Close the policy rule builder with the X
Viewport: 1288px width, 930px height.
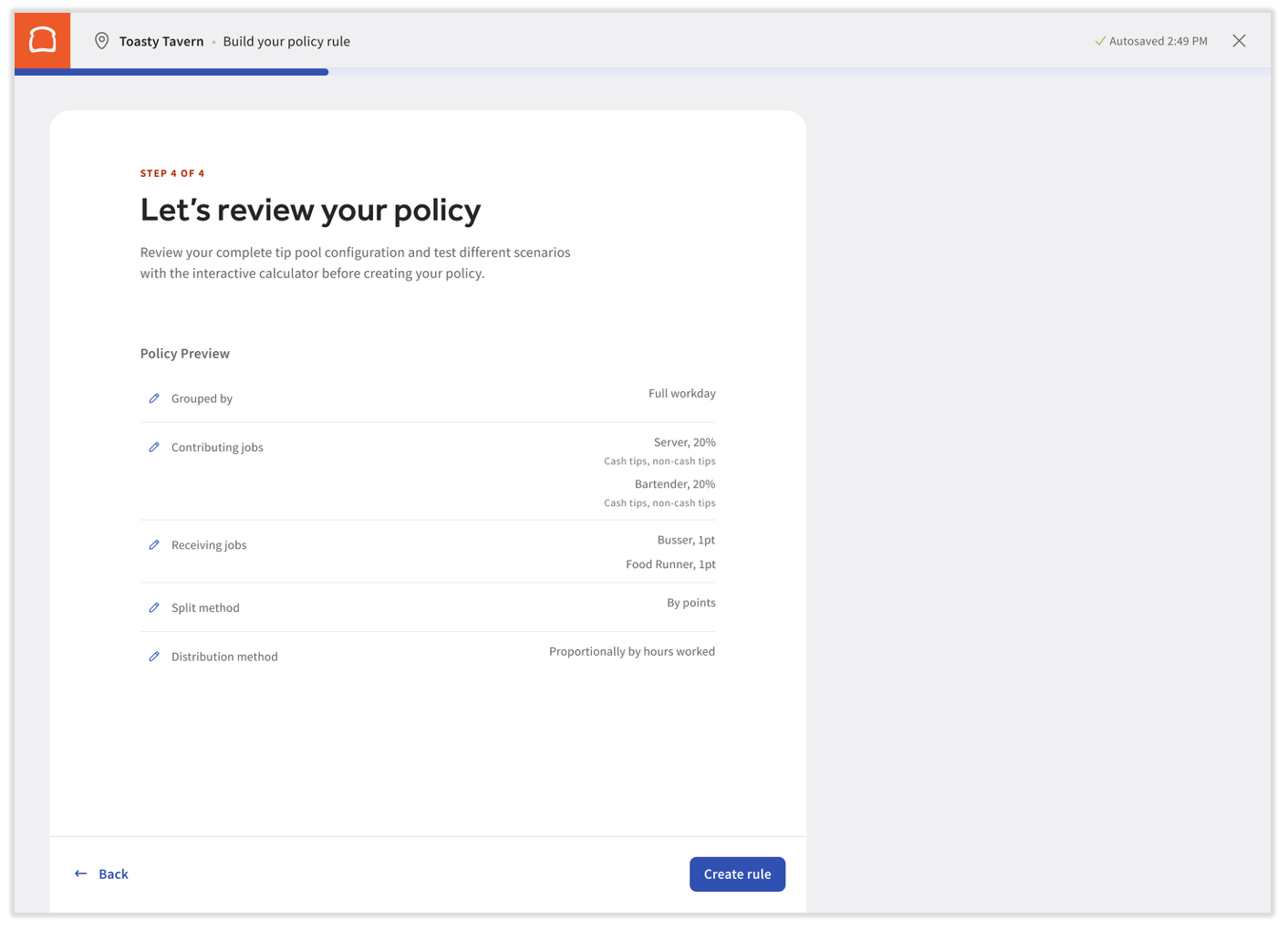tap(1239, 41)
